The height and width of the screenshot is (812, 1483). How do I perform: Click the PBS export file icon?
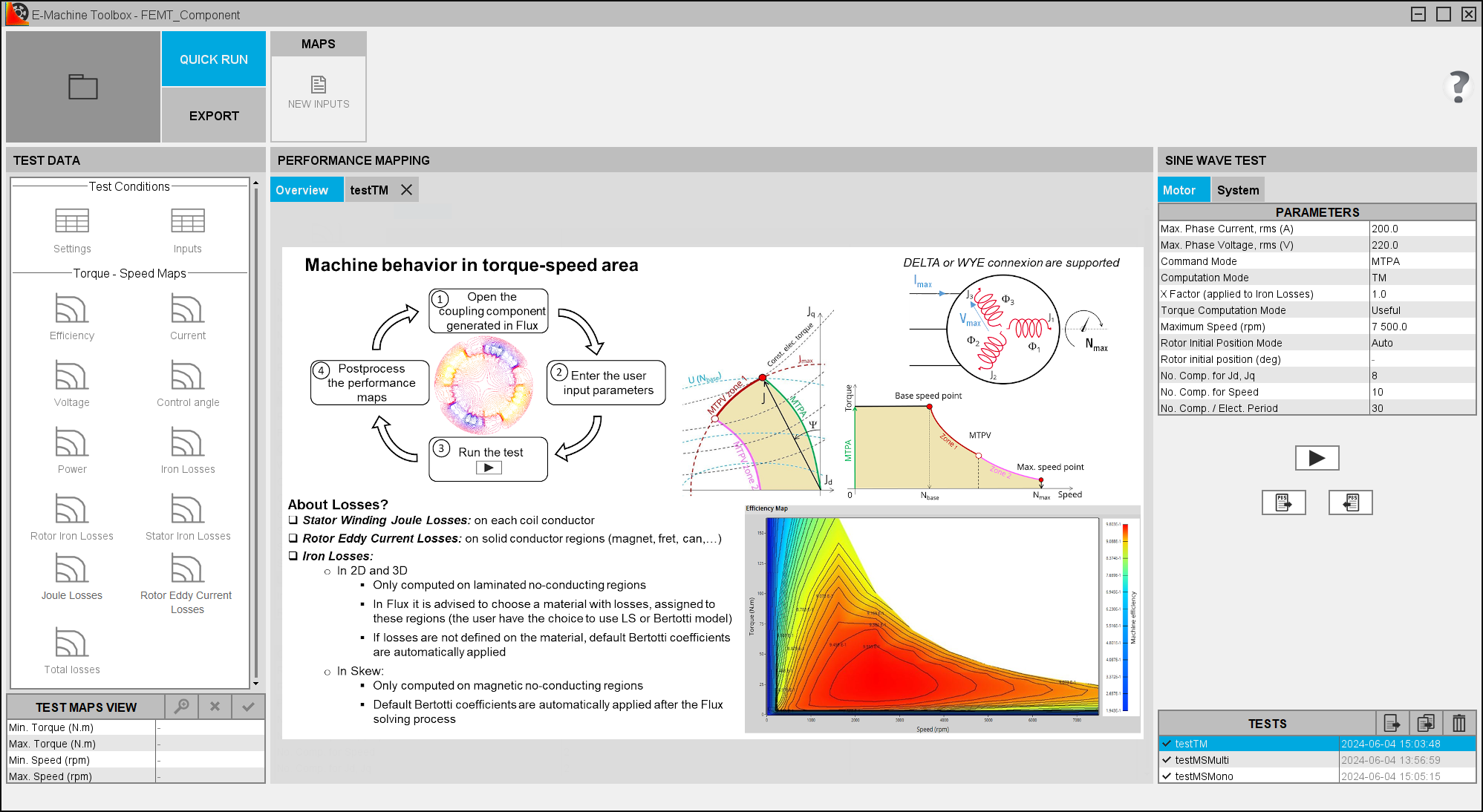click(1283, 502)
